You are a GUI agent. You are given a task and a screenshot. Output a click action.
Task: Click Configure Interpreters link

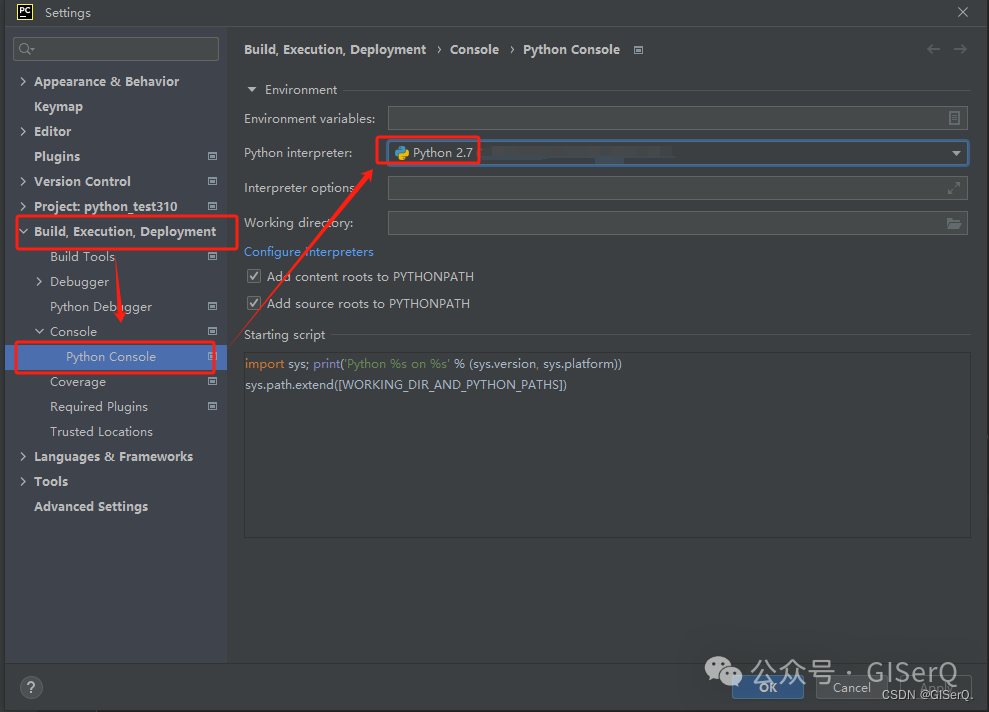pos(308,252)
